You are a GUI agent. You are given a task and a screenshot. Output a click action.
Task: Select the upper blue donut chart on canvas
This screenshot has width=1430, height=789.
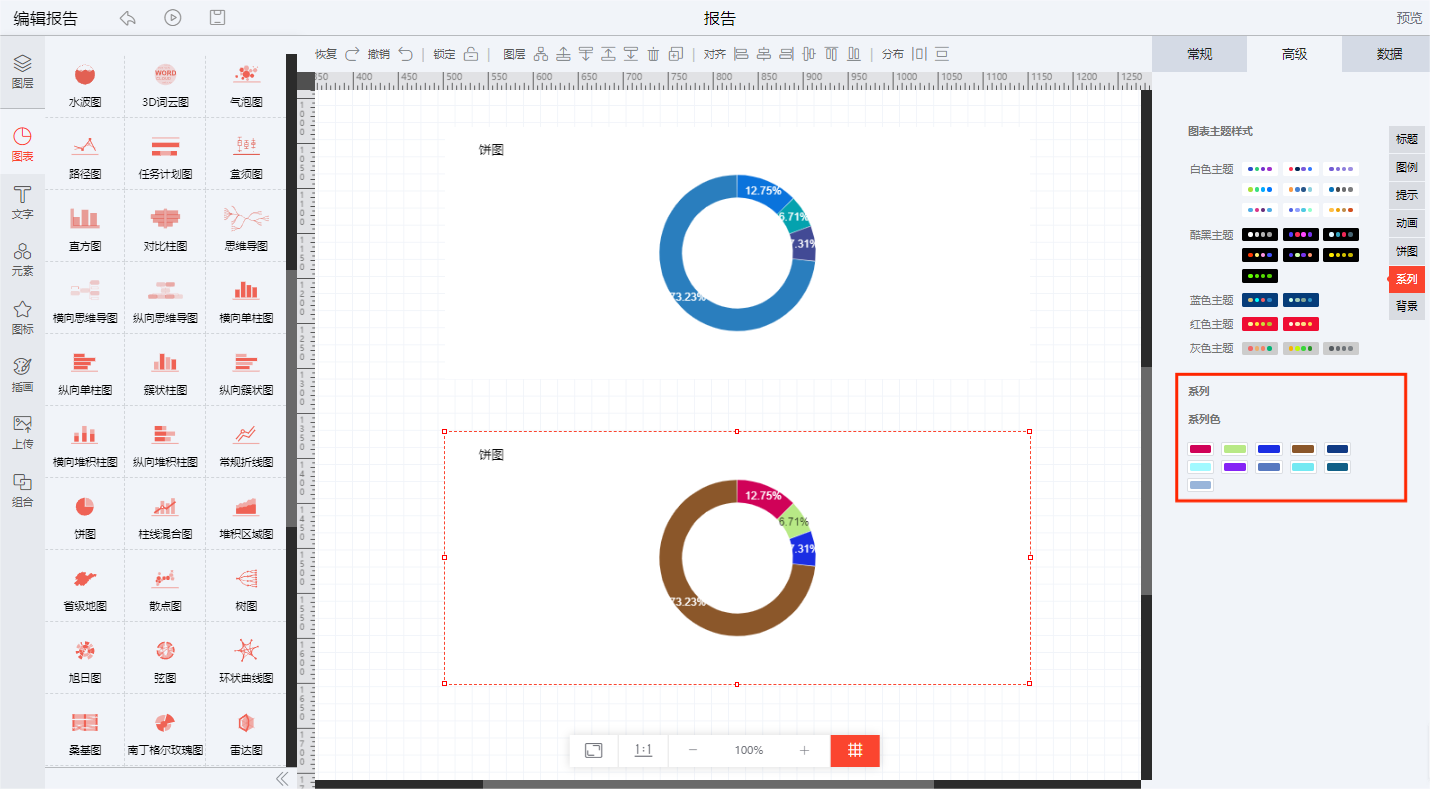(x=737, y=255)
